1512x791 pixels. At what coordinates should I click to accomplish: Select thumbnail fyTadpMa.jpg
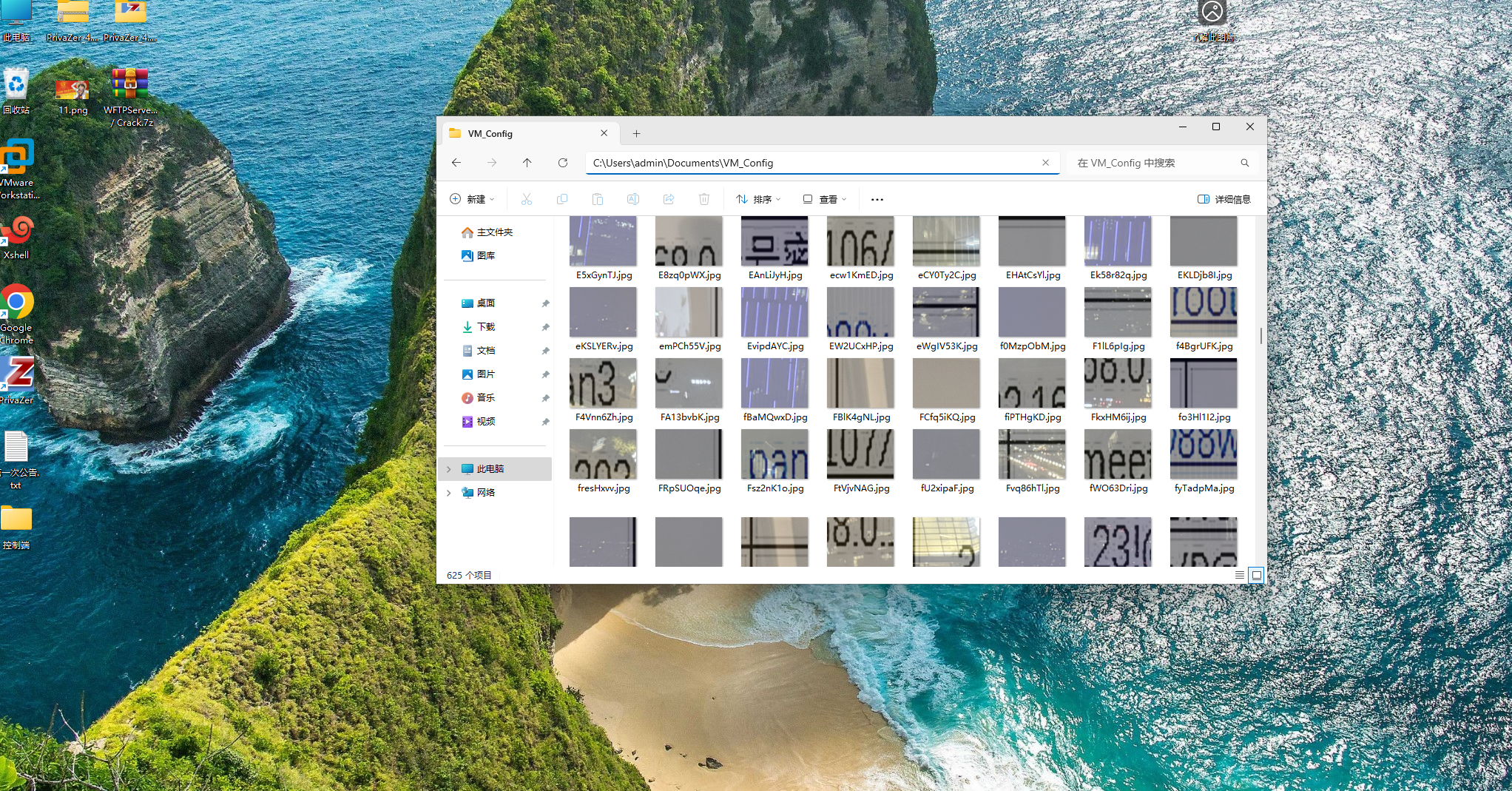[x=1204, y=454]
